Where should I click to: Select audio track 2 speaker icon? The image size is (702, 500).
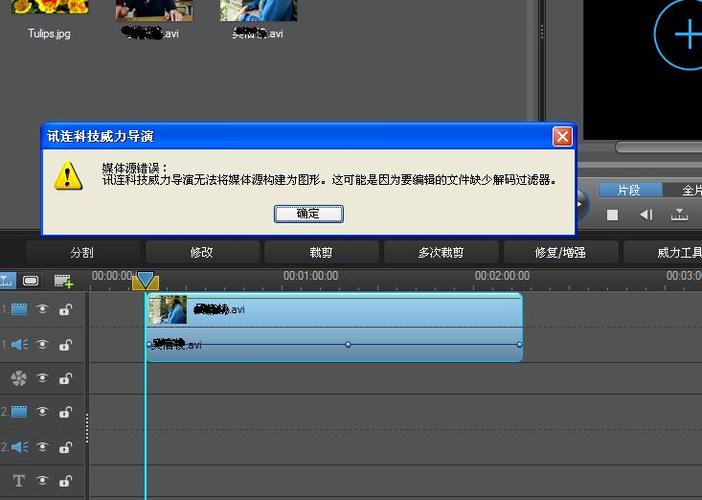coord(19,447)
